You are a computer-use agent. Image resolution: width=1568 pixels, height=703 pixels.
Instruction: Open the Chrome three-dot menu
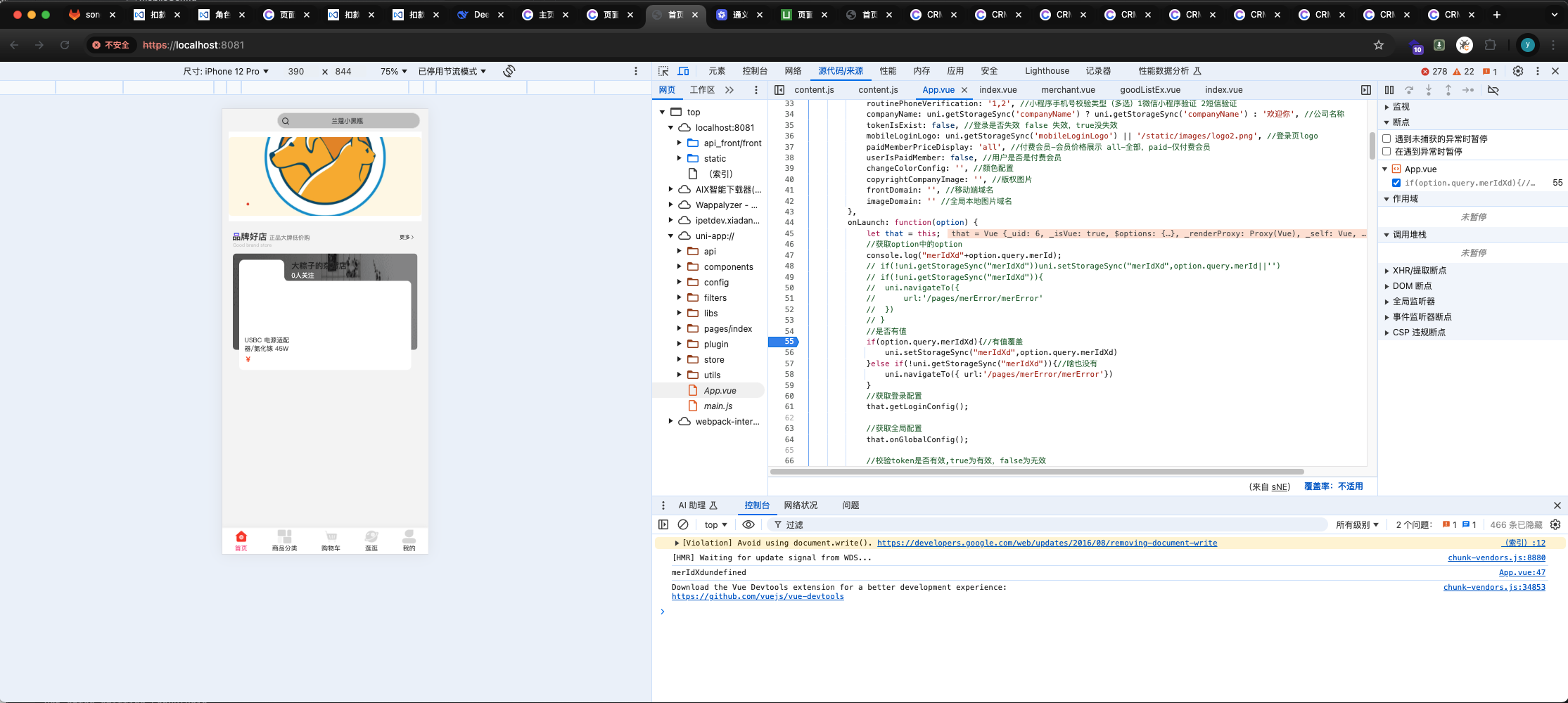pos(1553,45)
